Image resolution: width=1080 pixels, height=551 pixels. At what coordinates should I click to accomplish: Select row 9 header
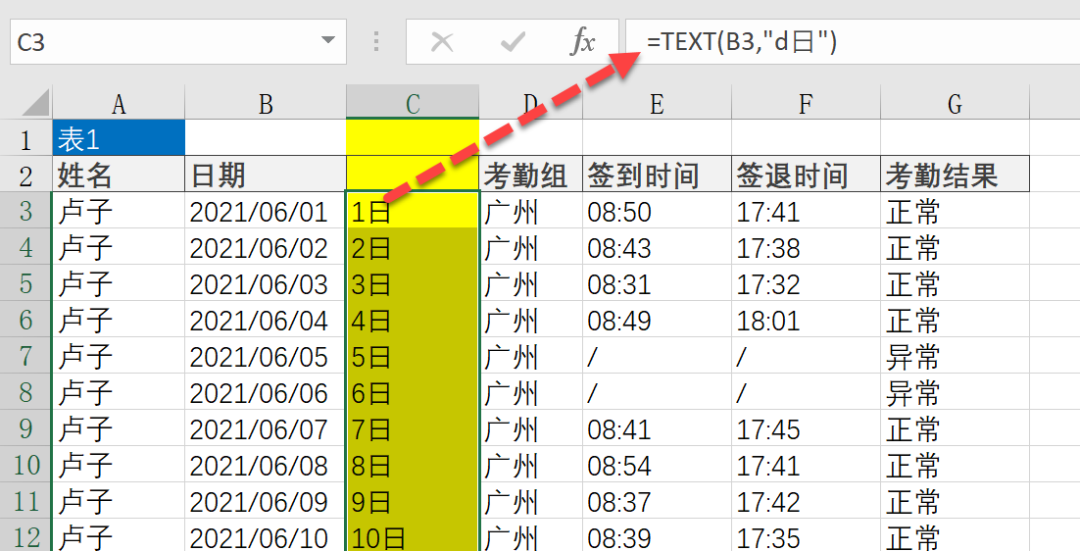[26, 429]
